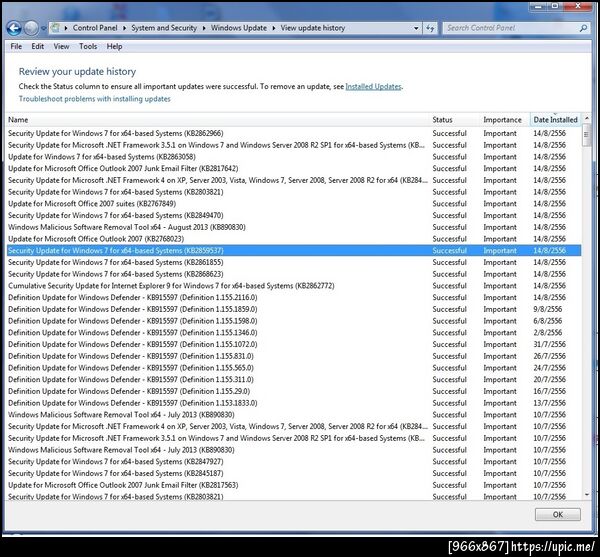Select Security Update row KB2861855
The height and width of the screenshot is (557, 600).
294,262
